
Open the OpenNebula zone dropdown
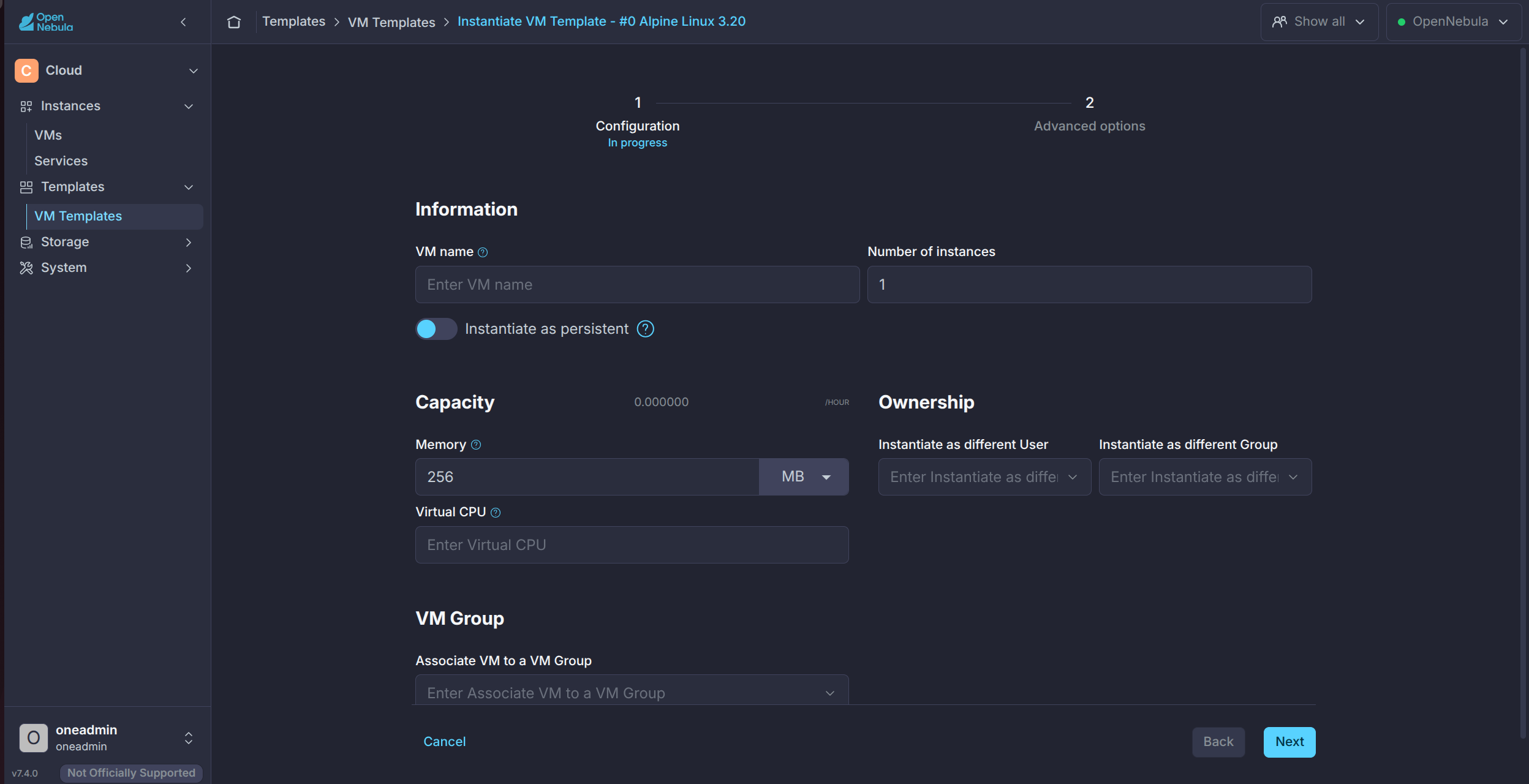[x=1454, y=22]
